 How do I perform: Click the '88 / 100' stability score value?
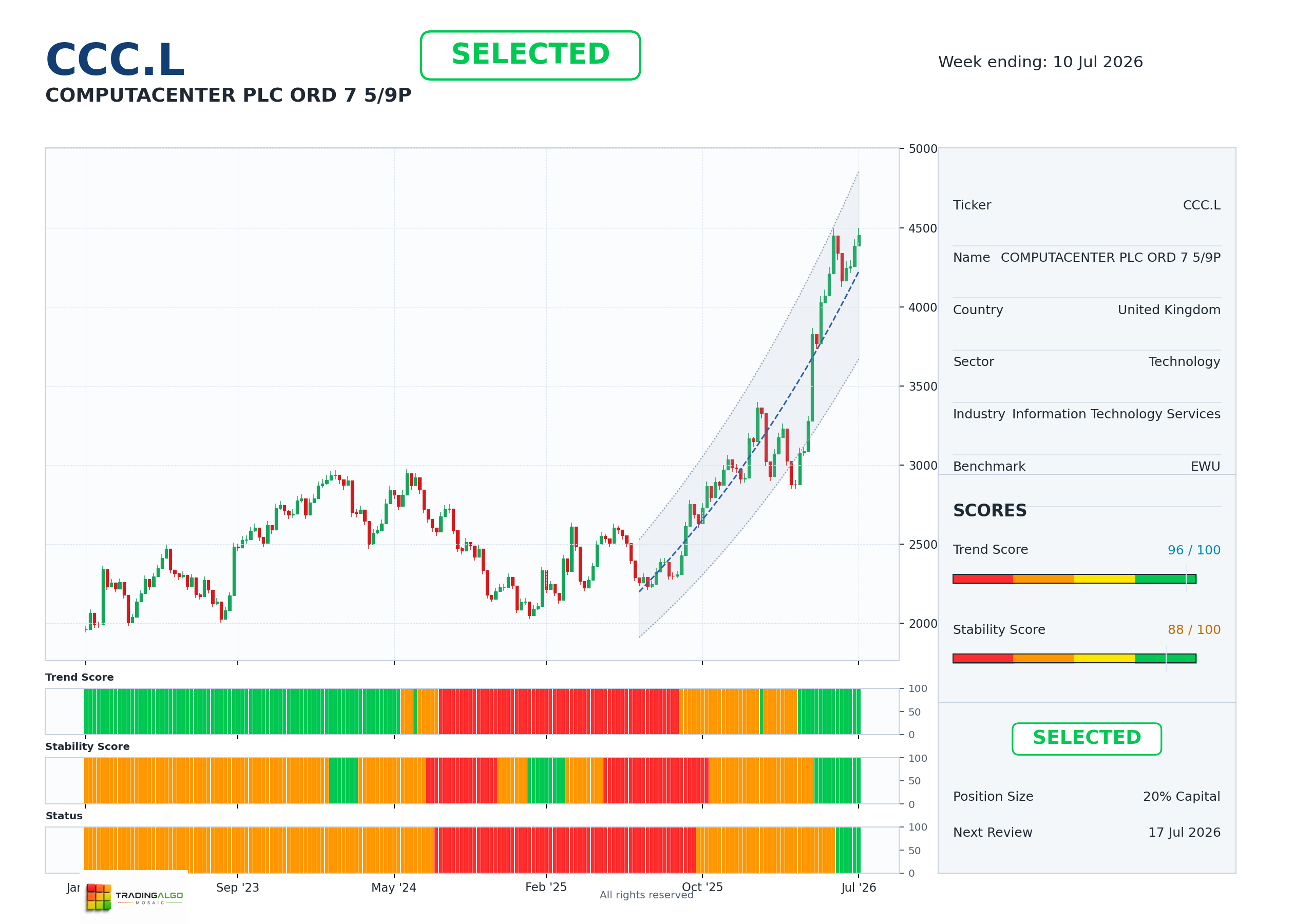(1194, 630)
